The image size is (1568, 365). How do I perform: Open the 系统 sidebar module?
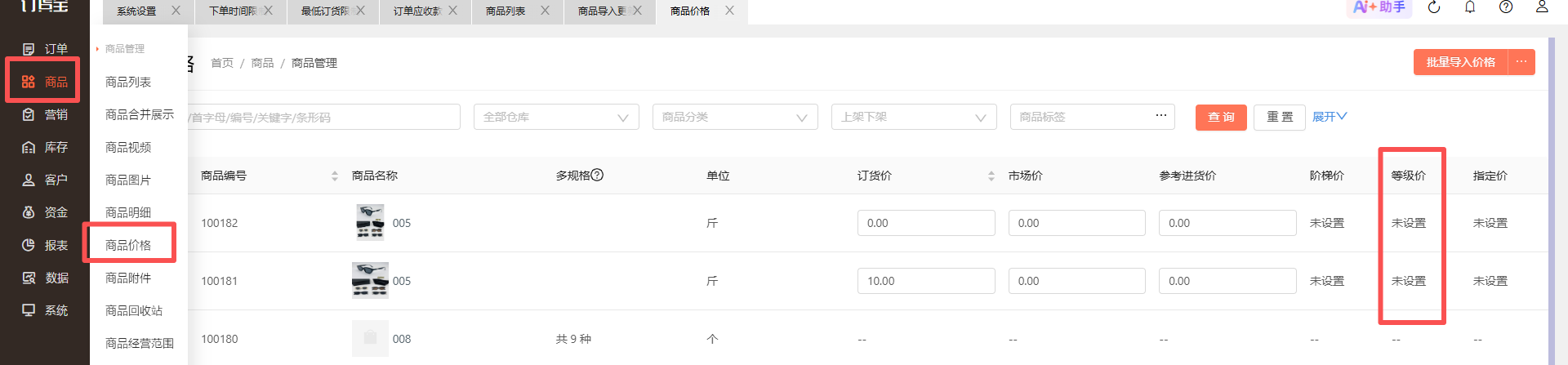pos(45,310)
